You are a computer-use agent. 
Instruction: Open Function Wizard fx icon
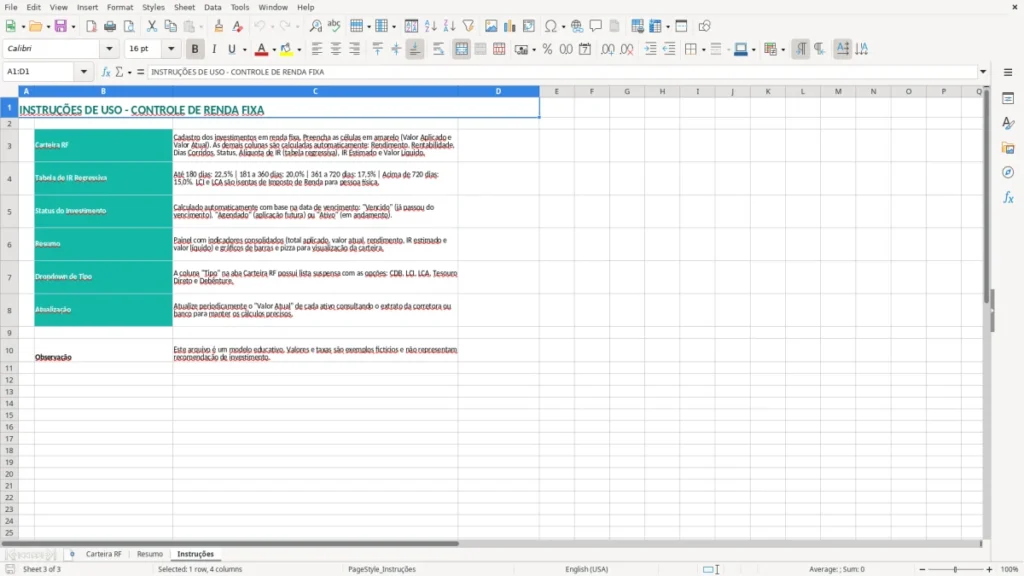point(106,72)
